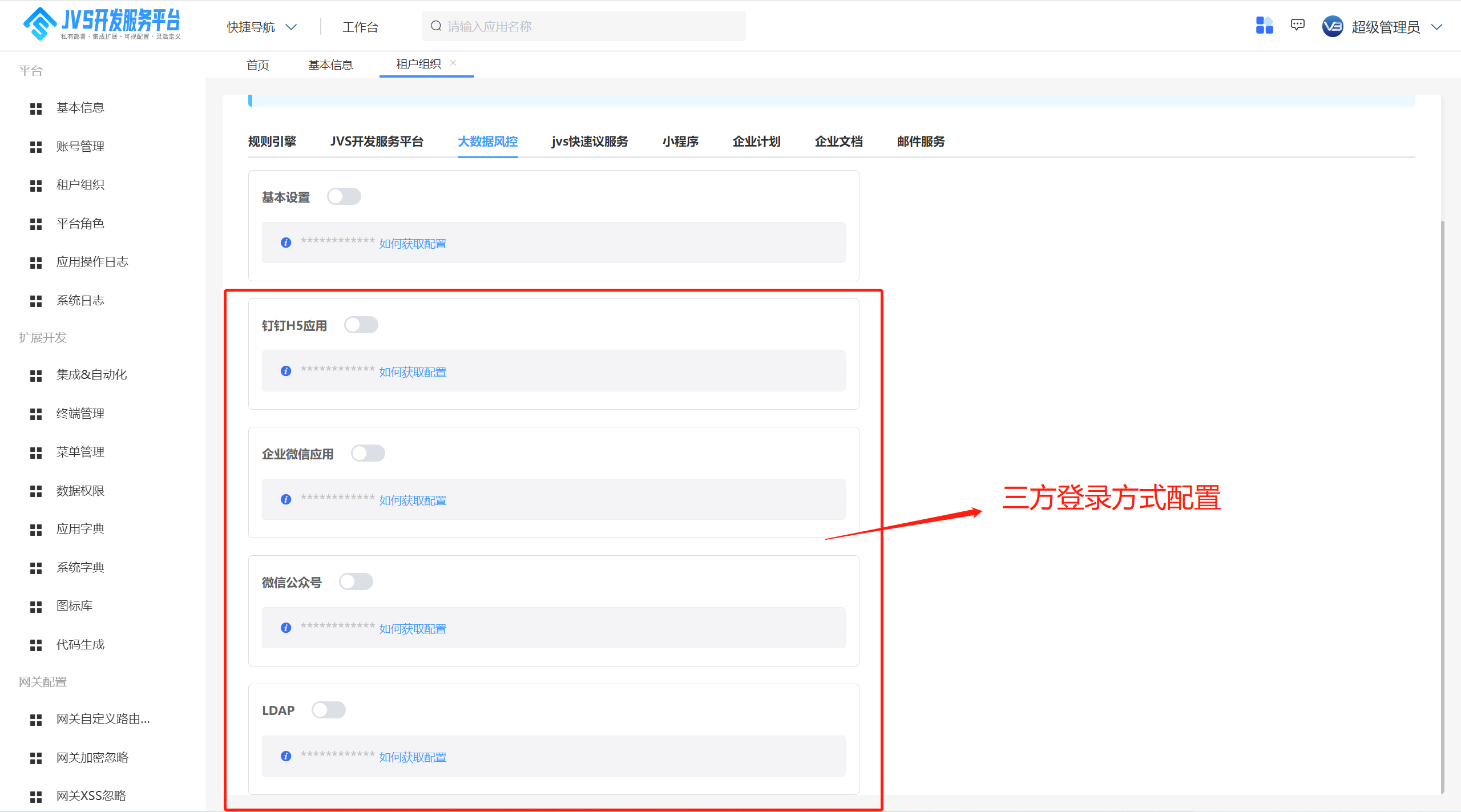Viewport: 1461px width, 812px height.
Task: Enable the 基本设置 switch
Action: 344,196
